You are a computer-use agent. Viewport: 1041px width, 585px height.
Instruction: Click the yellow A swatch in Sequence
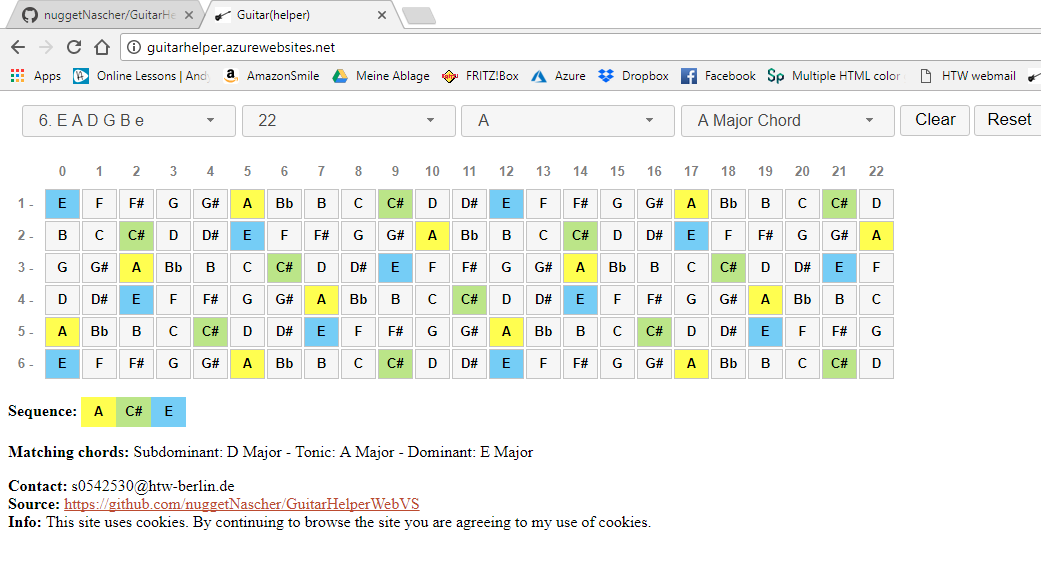(98, 412)
